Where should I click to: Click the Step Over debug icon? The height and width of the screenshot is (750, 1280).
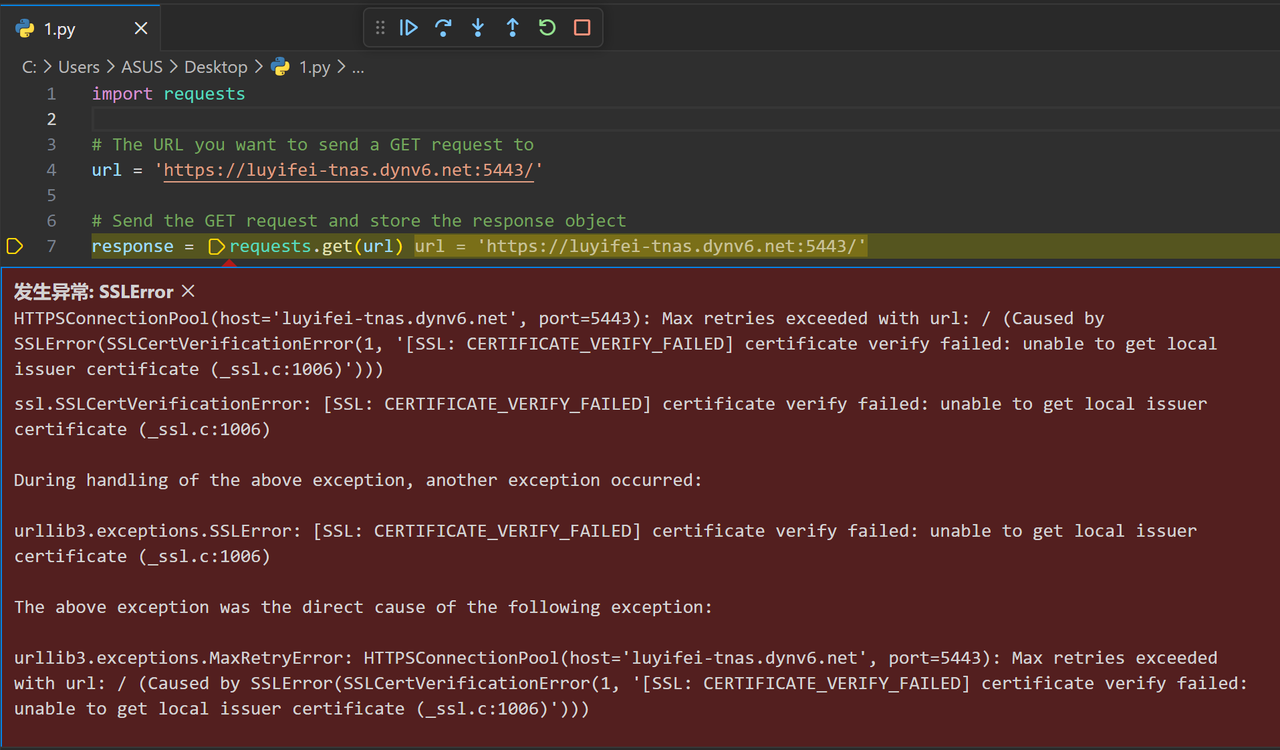[443, 28]
